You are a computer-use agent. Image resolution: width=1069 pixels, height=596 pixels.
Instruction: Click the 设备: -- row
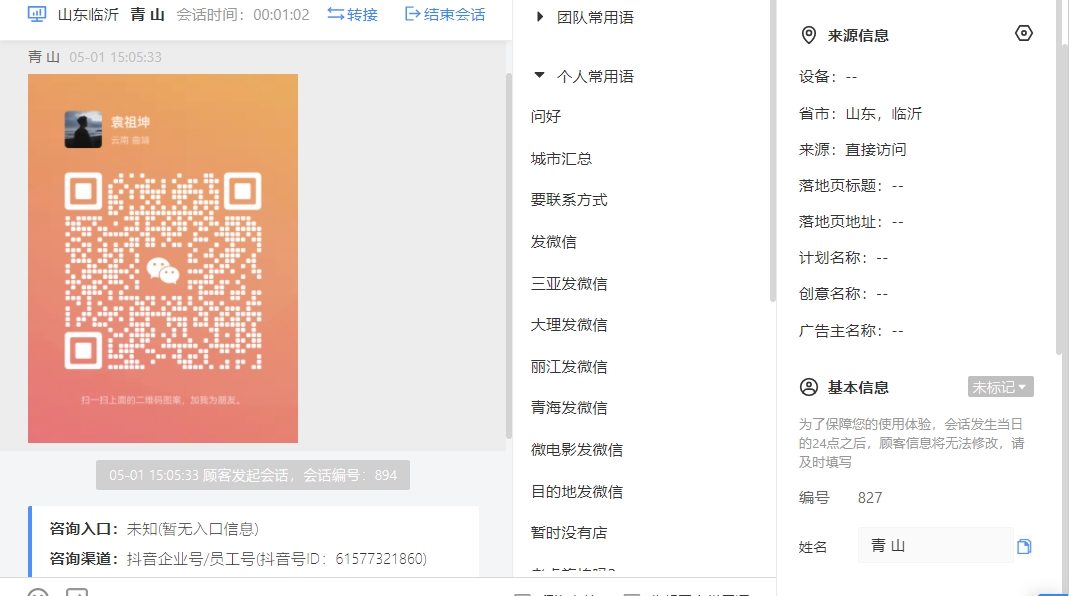(828, 76)
